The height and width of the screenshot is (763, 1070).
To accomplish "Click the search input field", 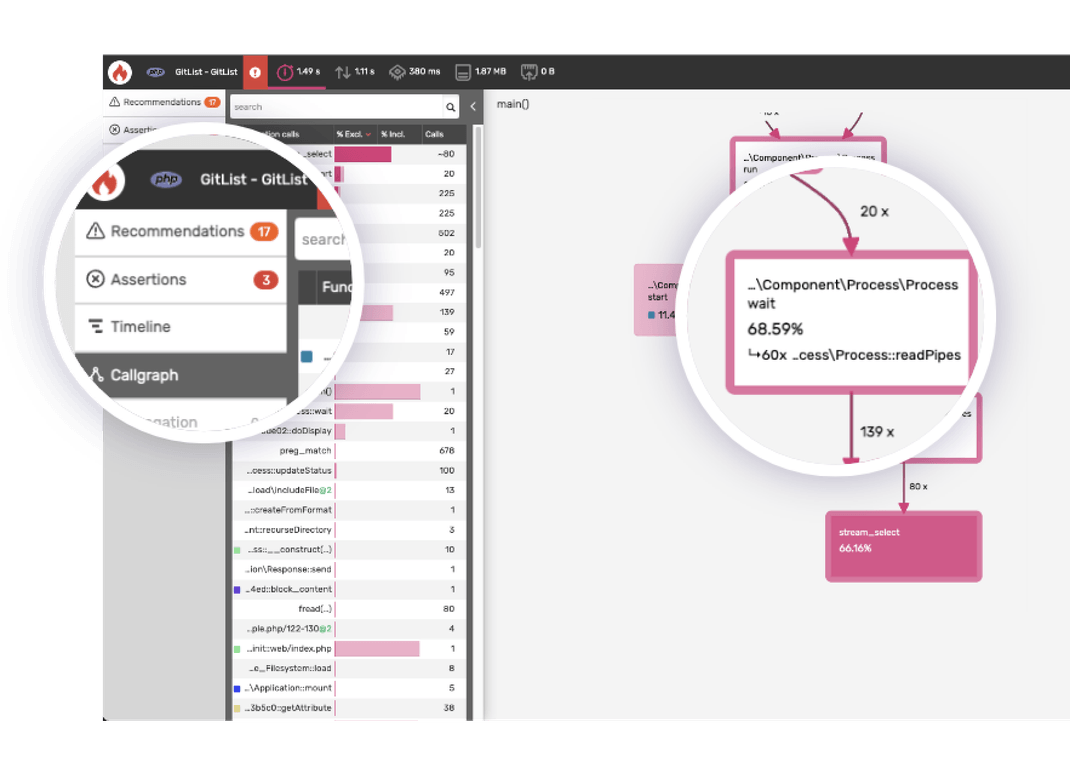I will (337, 107).
